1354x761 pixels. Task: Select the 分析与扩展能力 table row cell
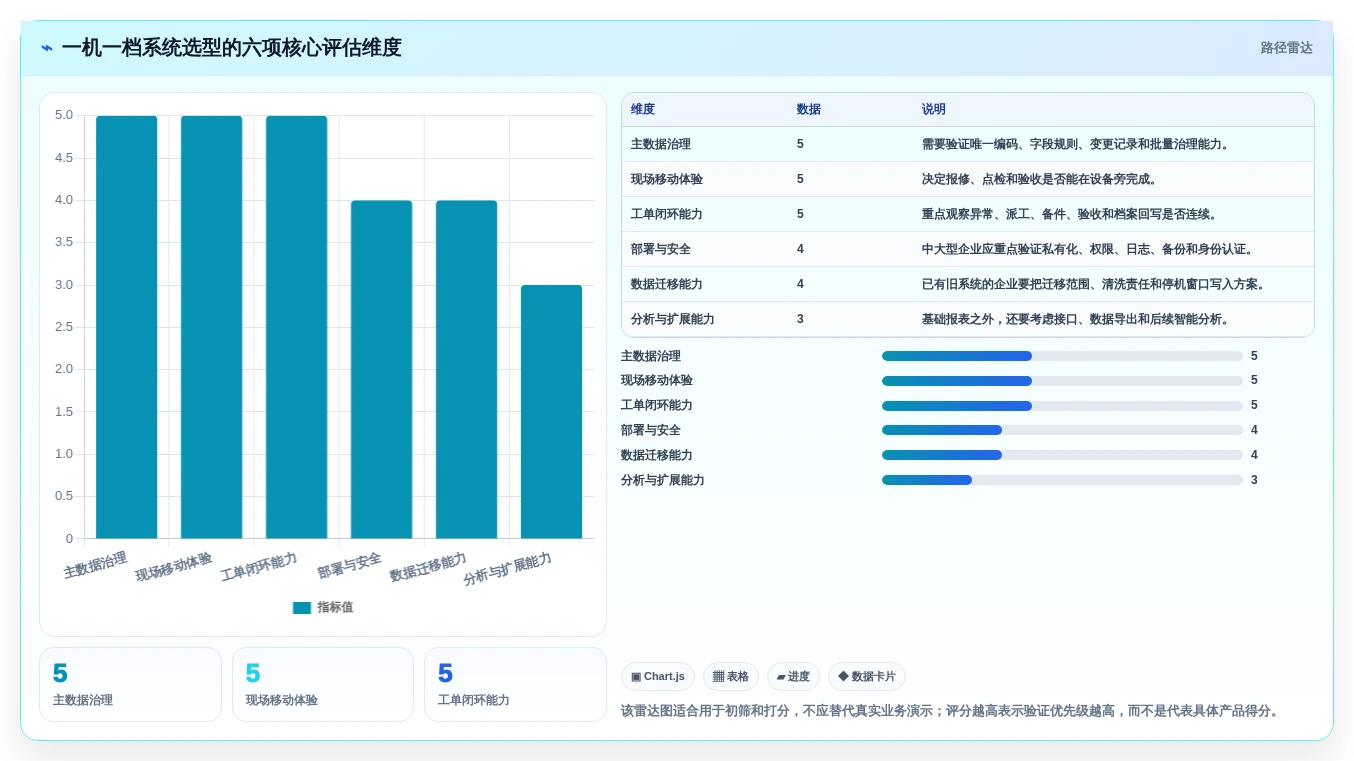(673, 319)
